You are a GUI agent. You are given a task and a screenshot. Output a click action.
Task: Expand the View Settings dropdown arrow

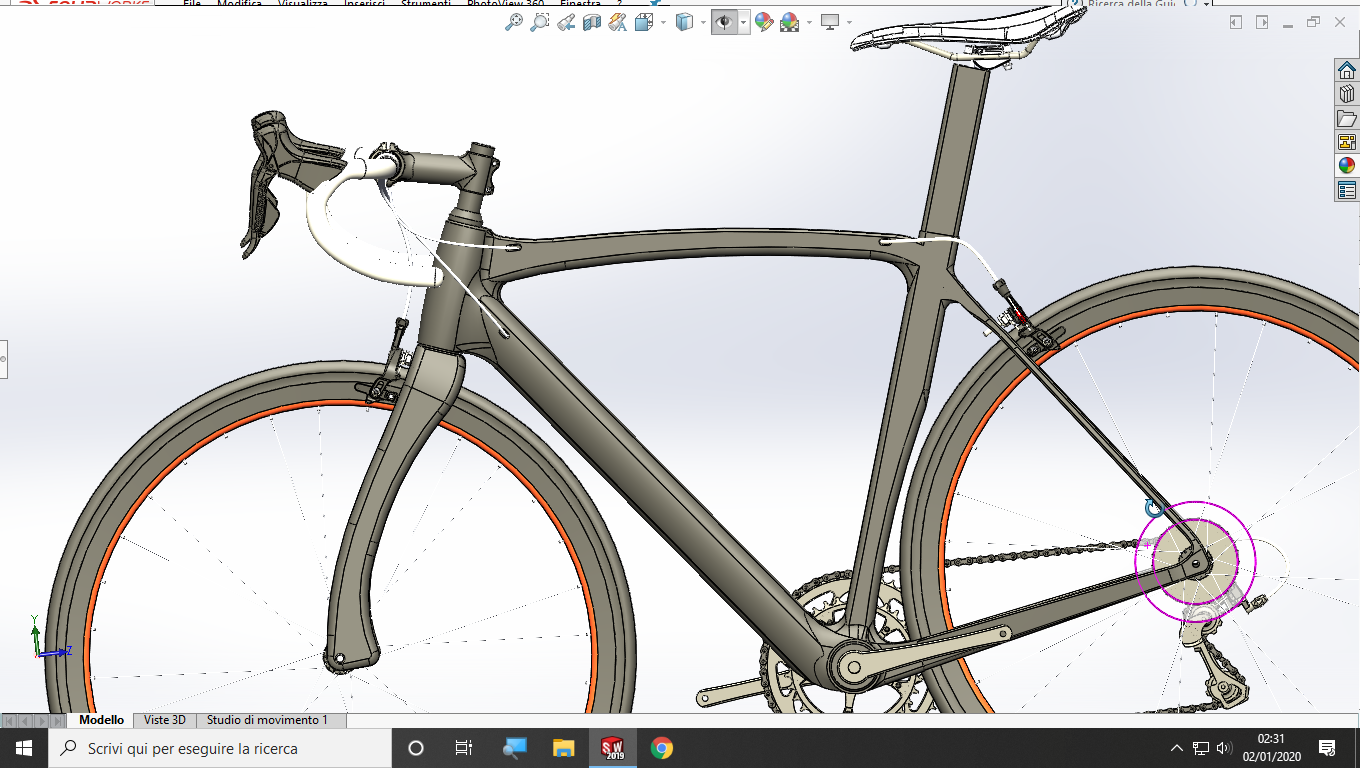click(849, 22)
